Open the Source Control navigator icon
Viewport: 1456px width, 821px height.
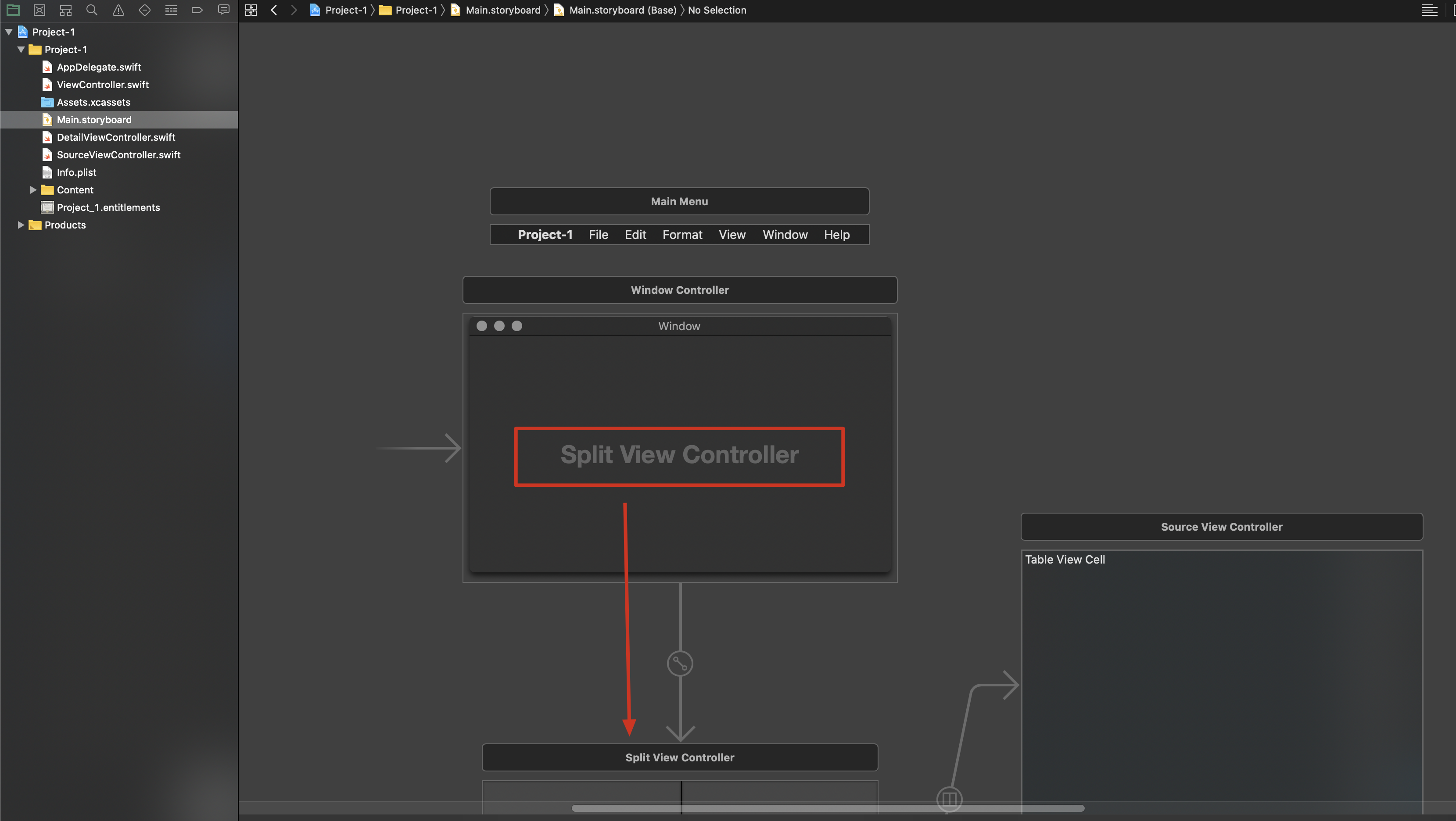(x=39, y=10)
